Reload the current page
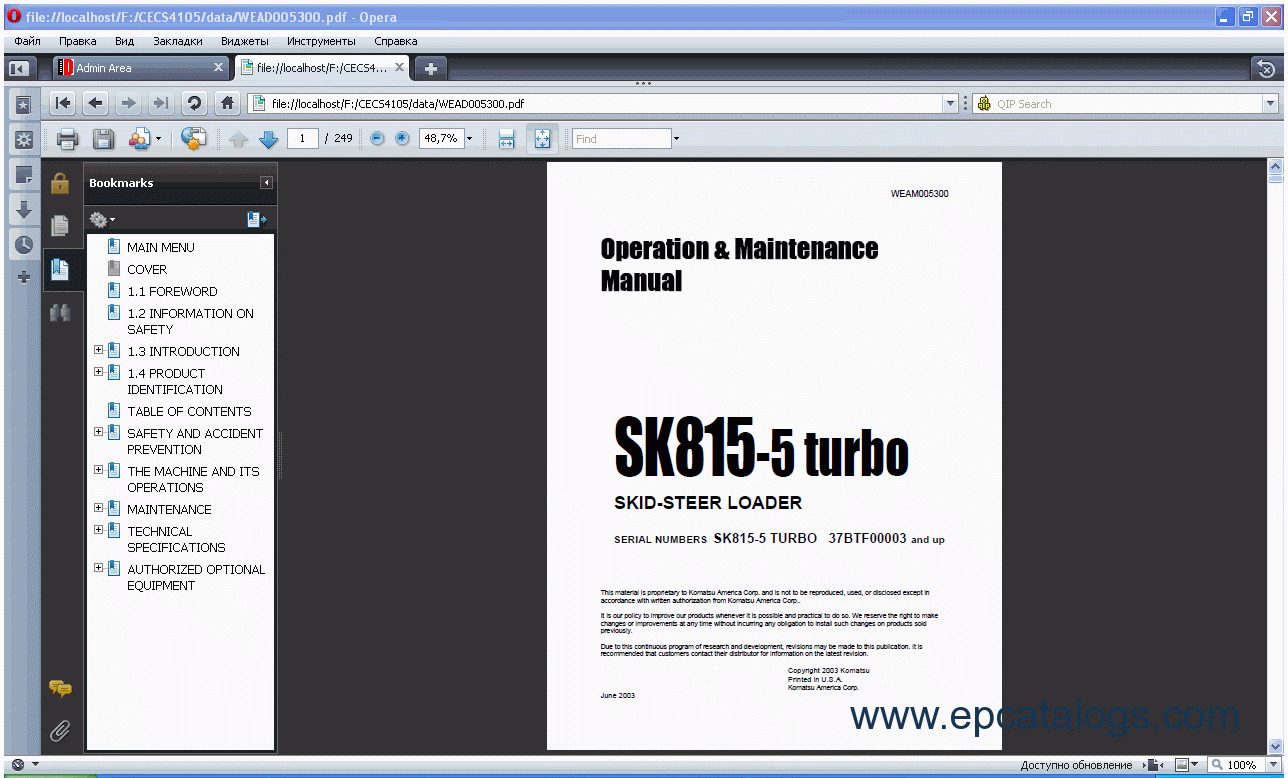 point(194,103)
